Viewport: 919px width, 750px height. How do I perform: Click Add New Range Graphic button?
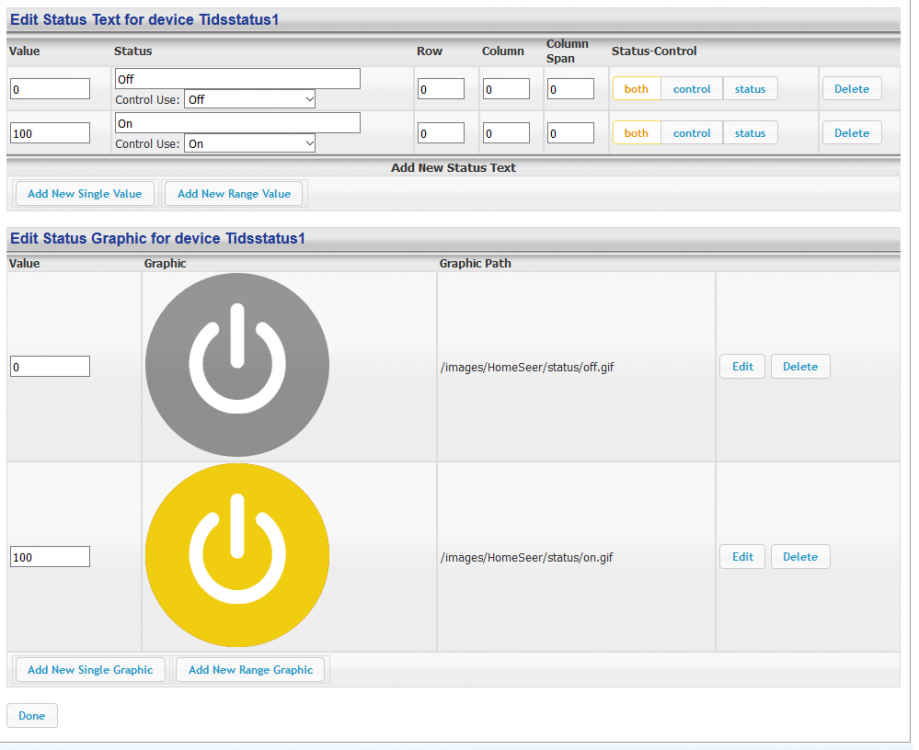251,670
